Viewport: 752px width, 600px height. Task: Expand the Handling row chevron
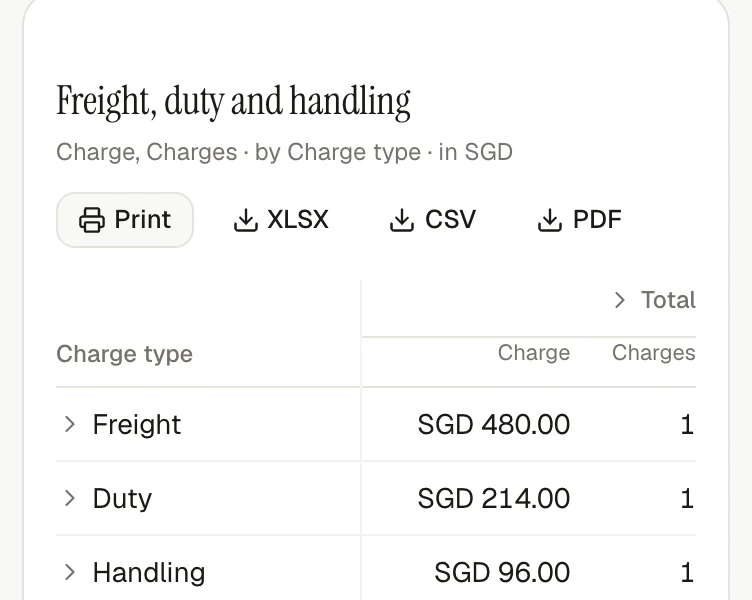pos(70,572)
